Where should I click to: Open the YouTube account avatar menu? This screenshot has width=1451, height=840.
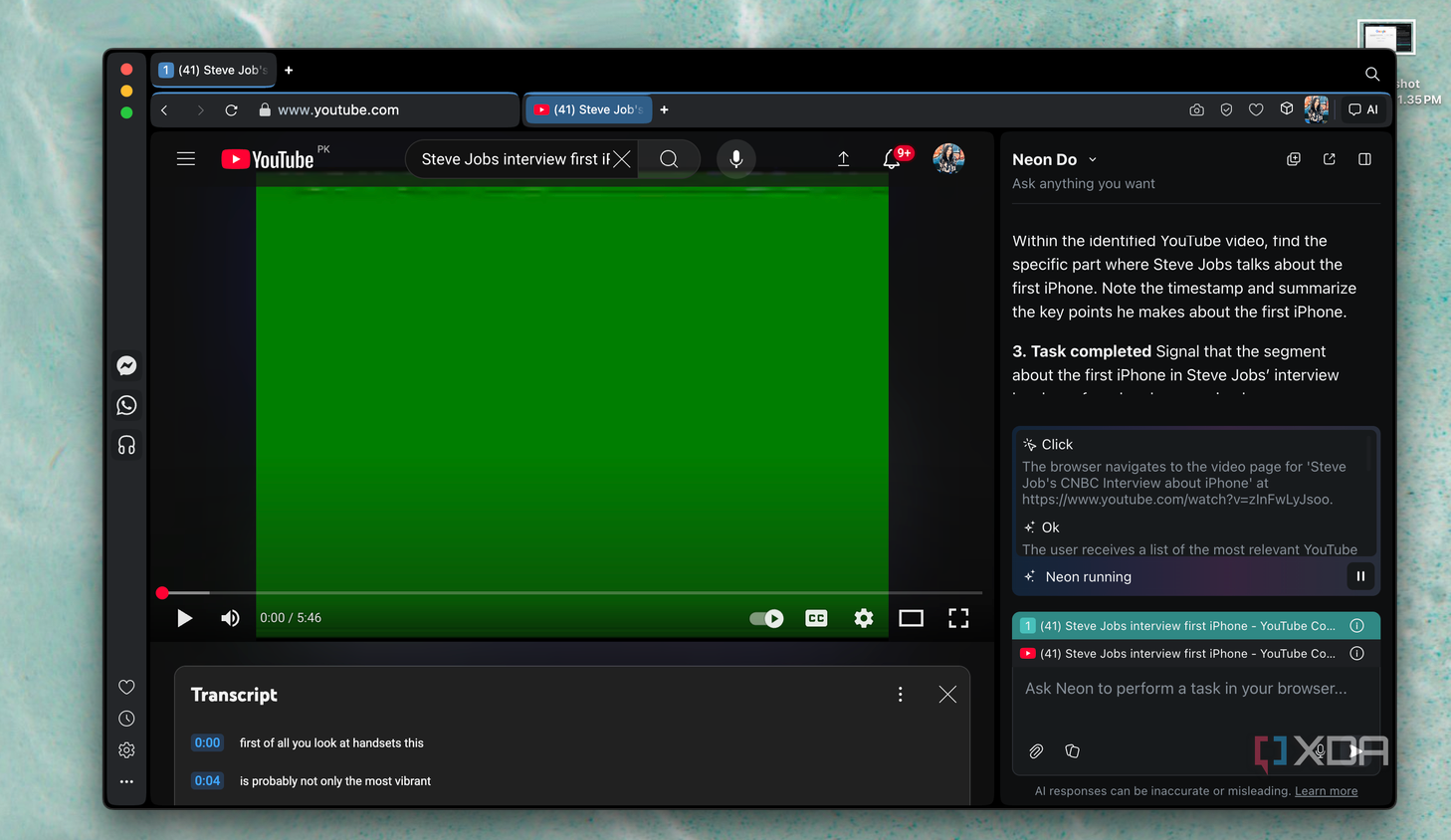(x=948, y=158)
